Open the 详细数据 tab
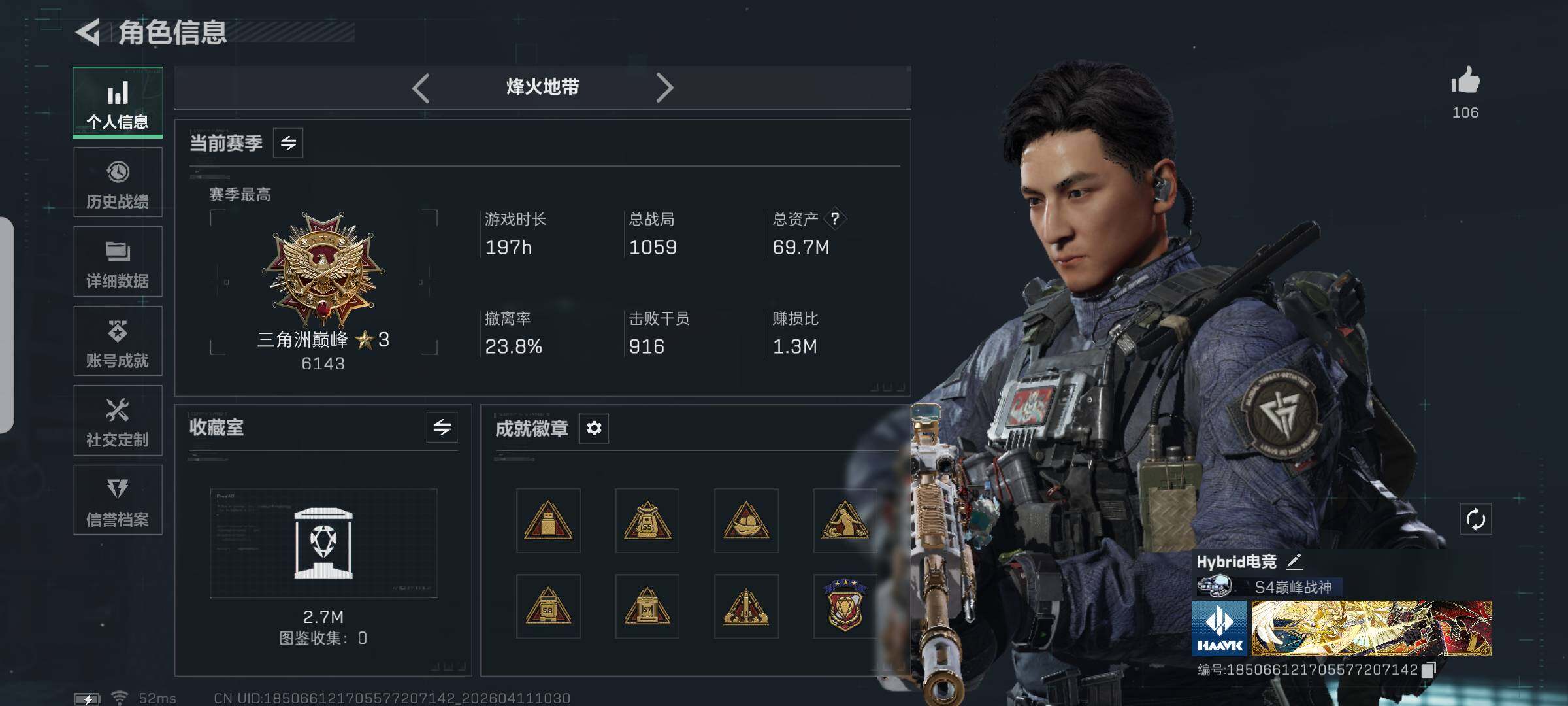This screenshot has width=1568, height=706. pos(118,261)
